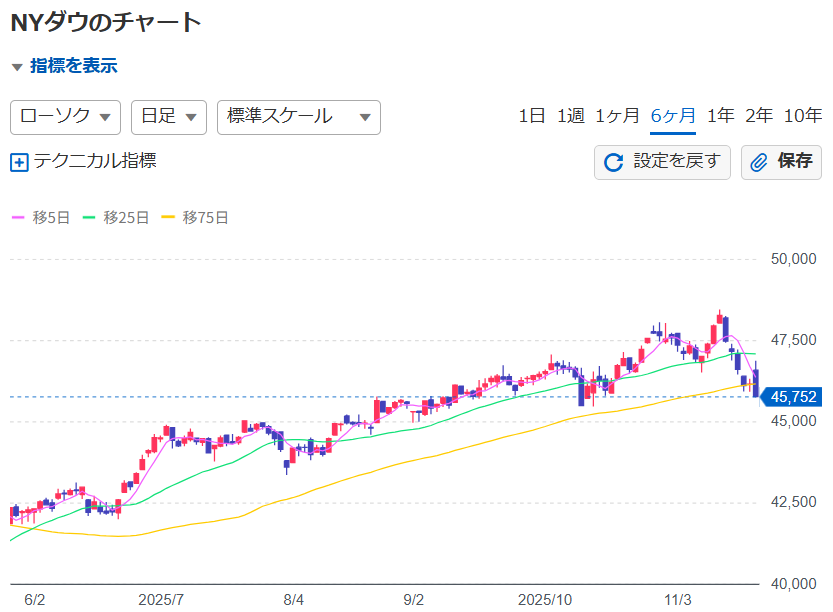833x612 pixels.
Task: Switch to the 1日 time range
Action: click(x=531, y=116)
